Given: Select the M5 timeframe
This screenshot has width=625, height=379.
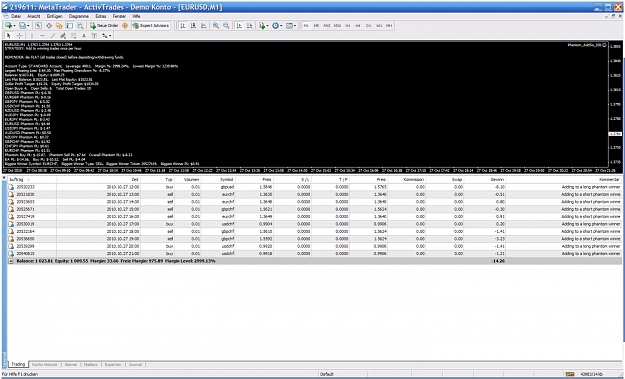Looking at the screenshot, I should click(316, 26).
